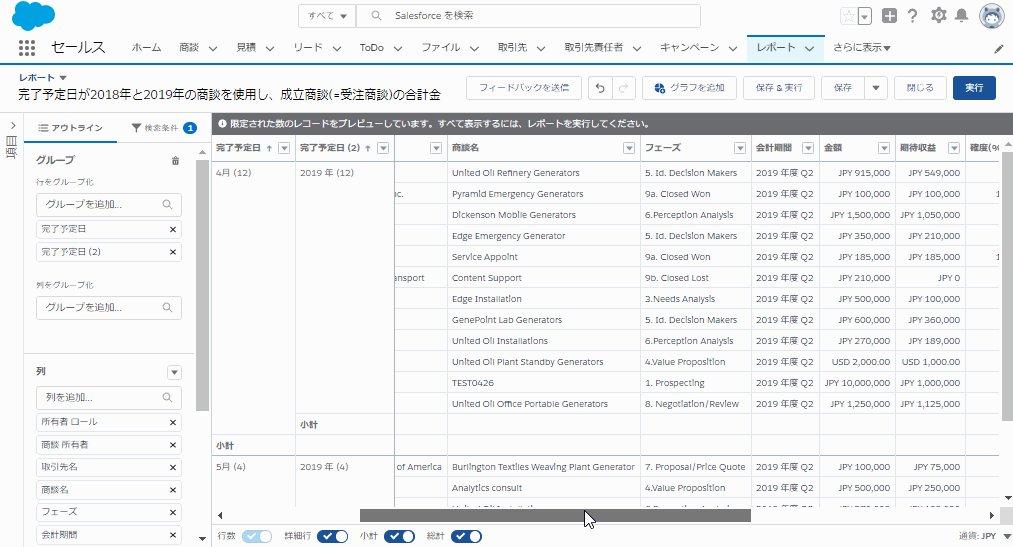The width and height of the screenshot is (1013, 547).
Task: Click the グラフを追加 button
Action: point(689,88)
